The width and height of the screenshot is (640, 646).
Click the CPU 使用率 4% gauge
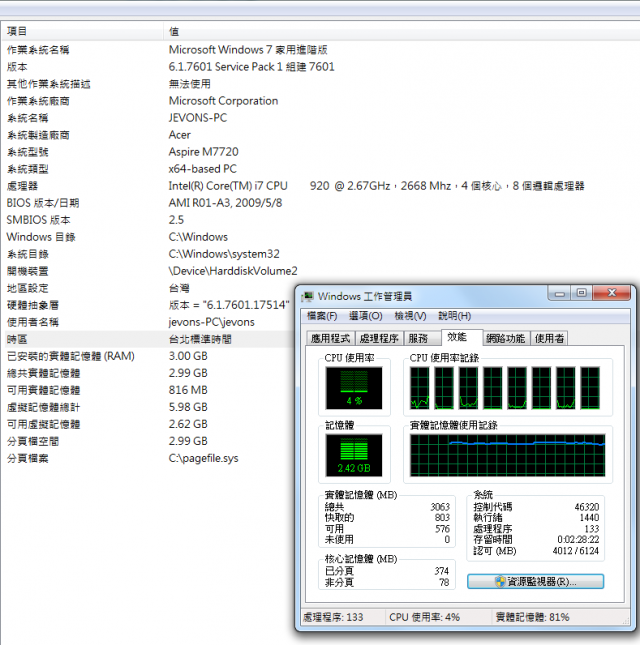tap(354, 388)
